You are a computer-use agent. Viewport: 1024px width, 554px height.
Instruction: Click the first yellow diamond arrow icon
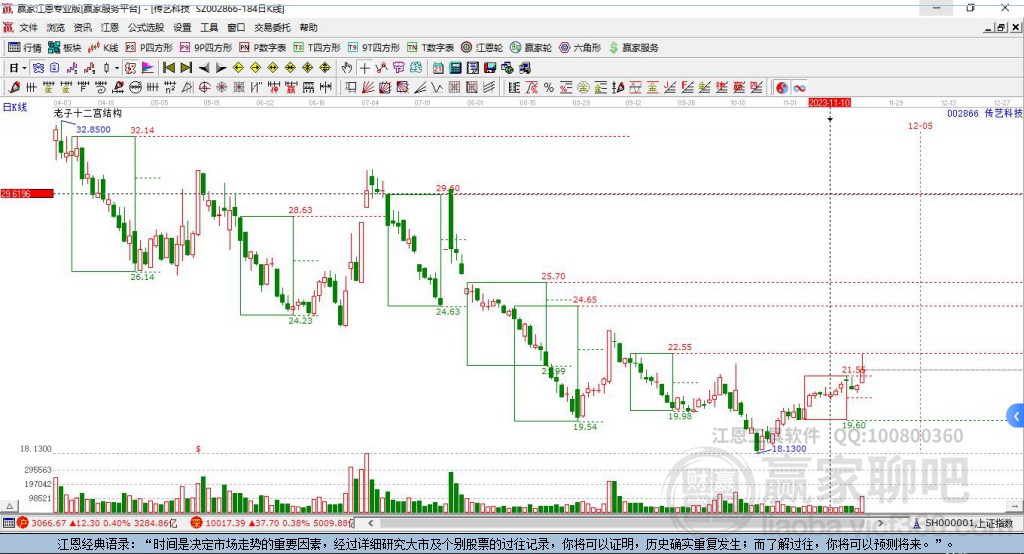tap(238, 68)
